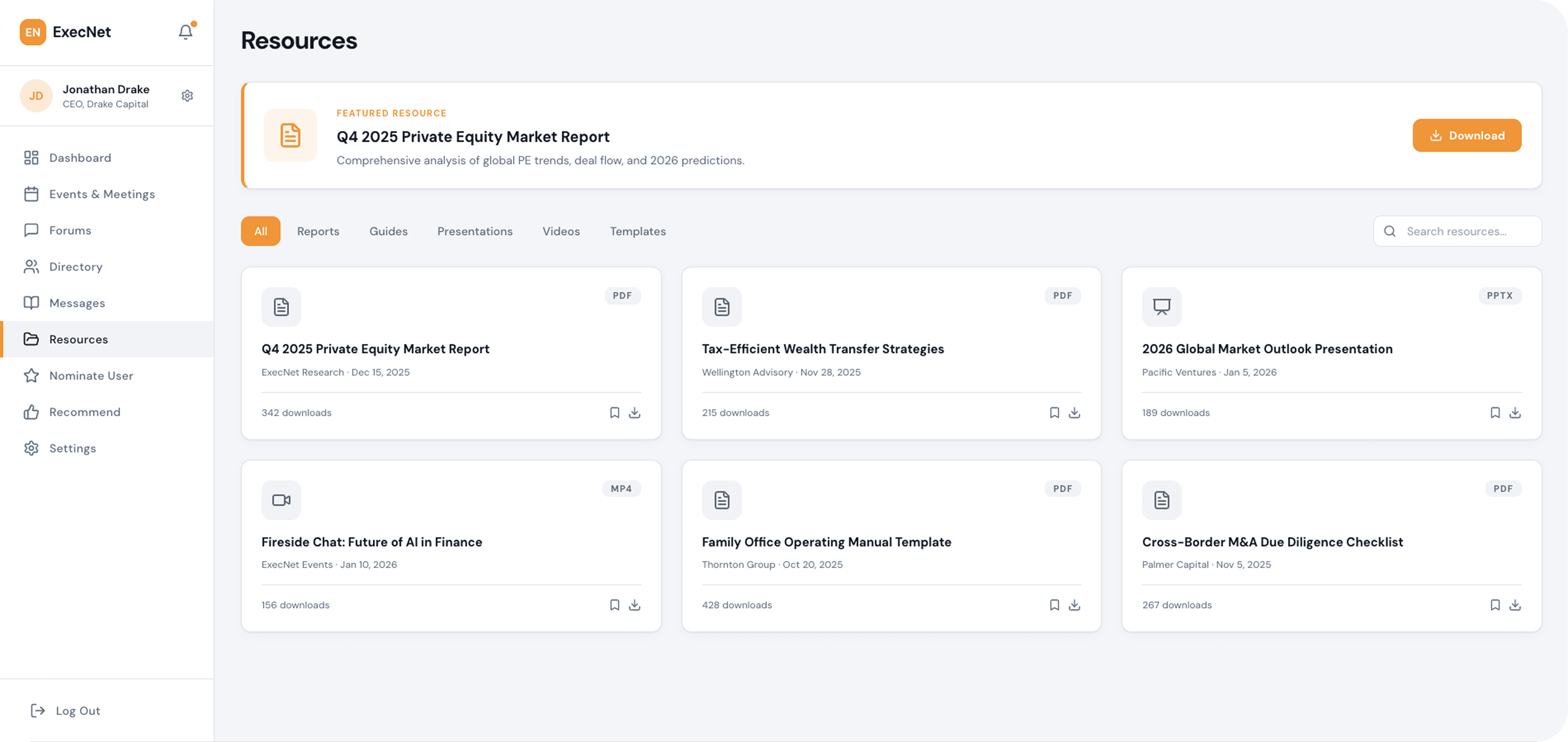
Task: Click presentation icon on Global Market Outlook card
Action: coord(1161,307)
